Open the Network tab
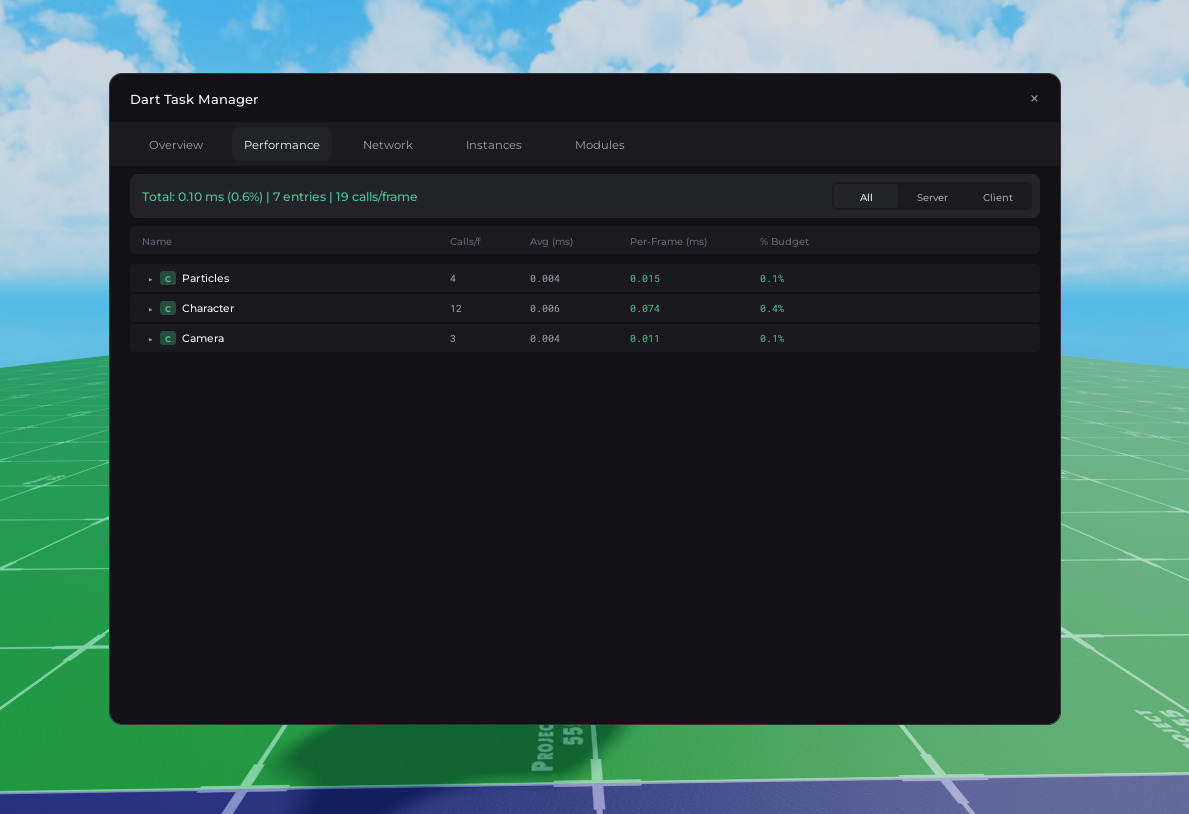Screen dimensions: 1189x814 tap(387, 145)
